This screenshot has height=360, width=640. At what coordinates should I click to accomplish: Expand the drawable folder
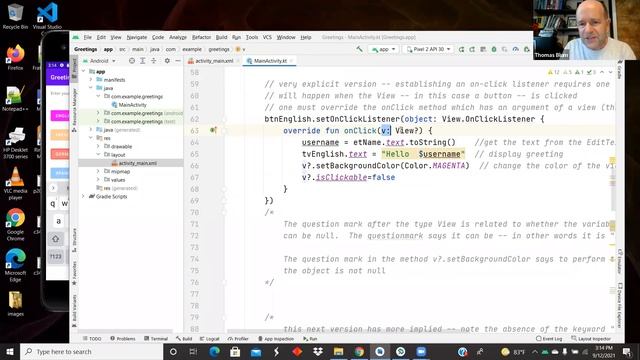click(98, 146)
